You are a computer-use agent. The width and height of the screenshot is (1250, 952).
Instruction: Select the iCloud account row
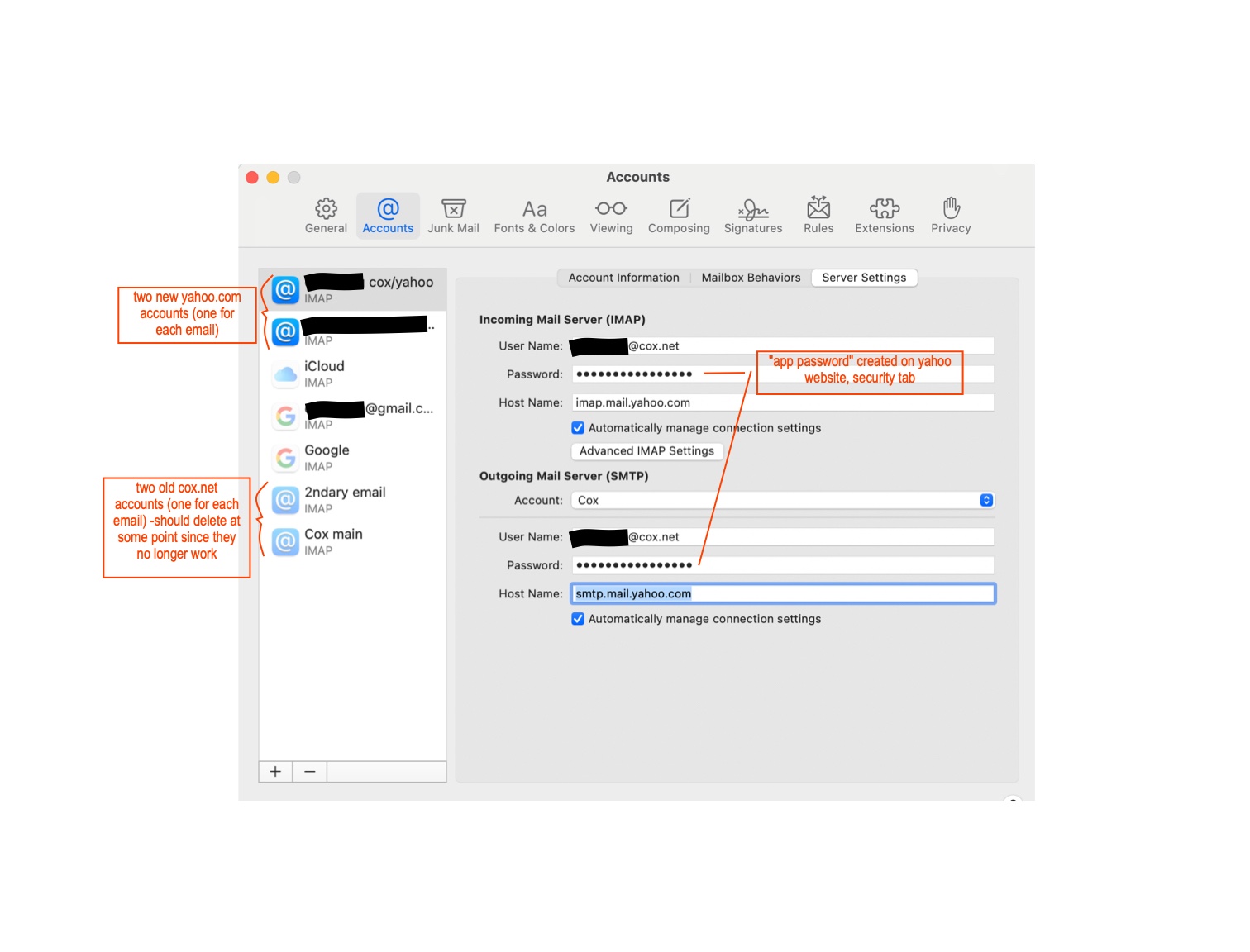point(353,374)
